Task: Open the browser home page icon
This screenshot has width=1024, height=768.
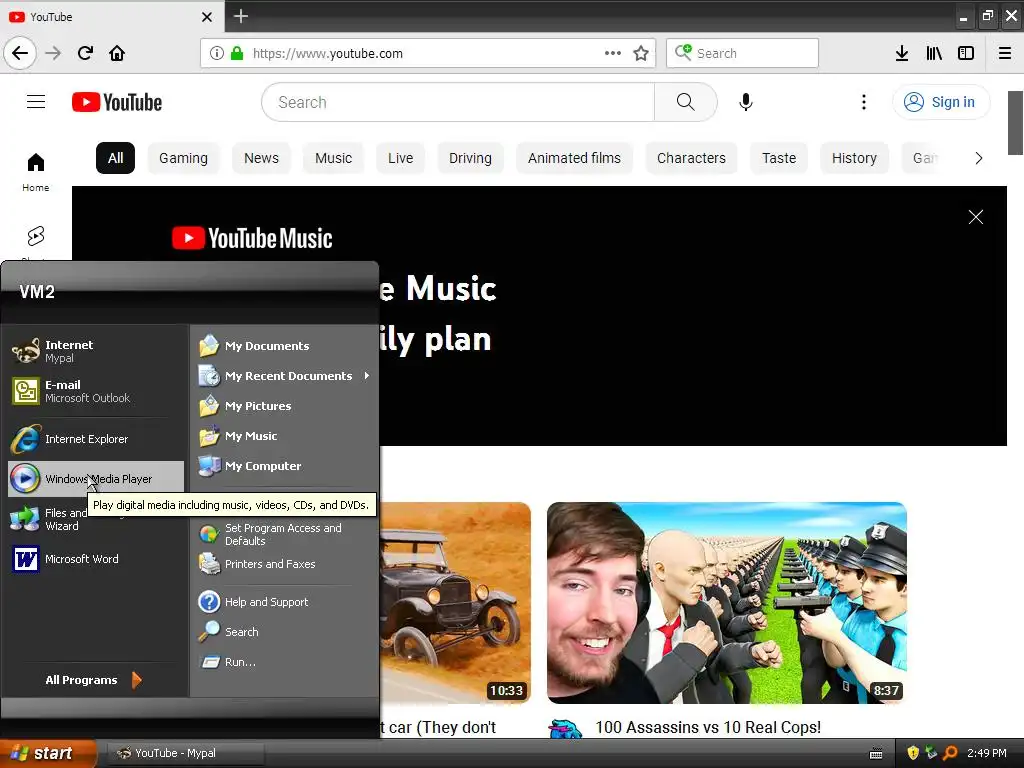Action: pyautogui.click(x=117, y=53)
